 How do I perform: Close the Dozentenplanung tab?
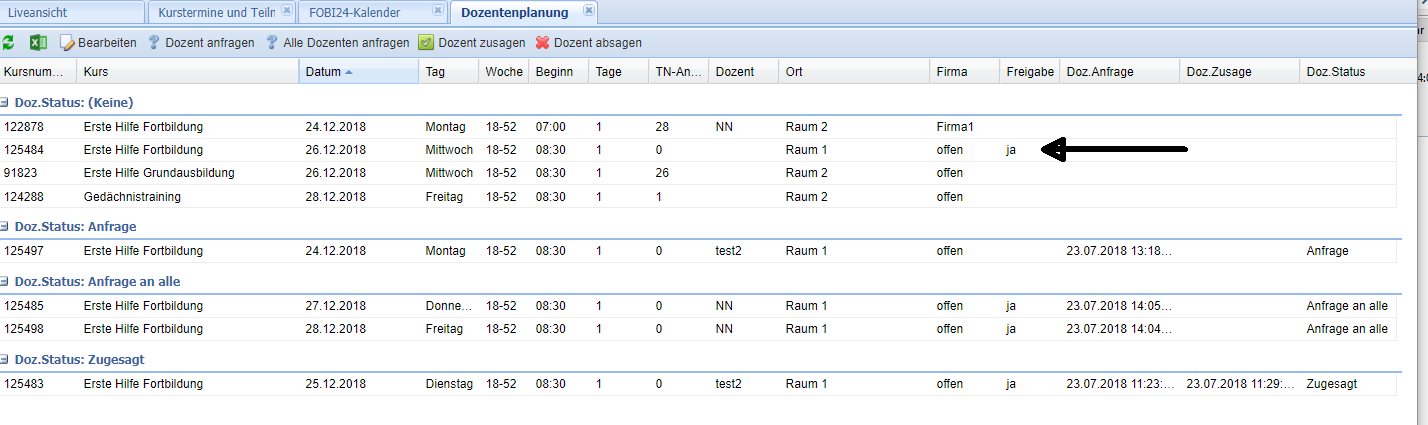coord(588,10)
